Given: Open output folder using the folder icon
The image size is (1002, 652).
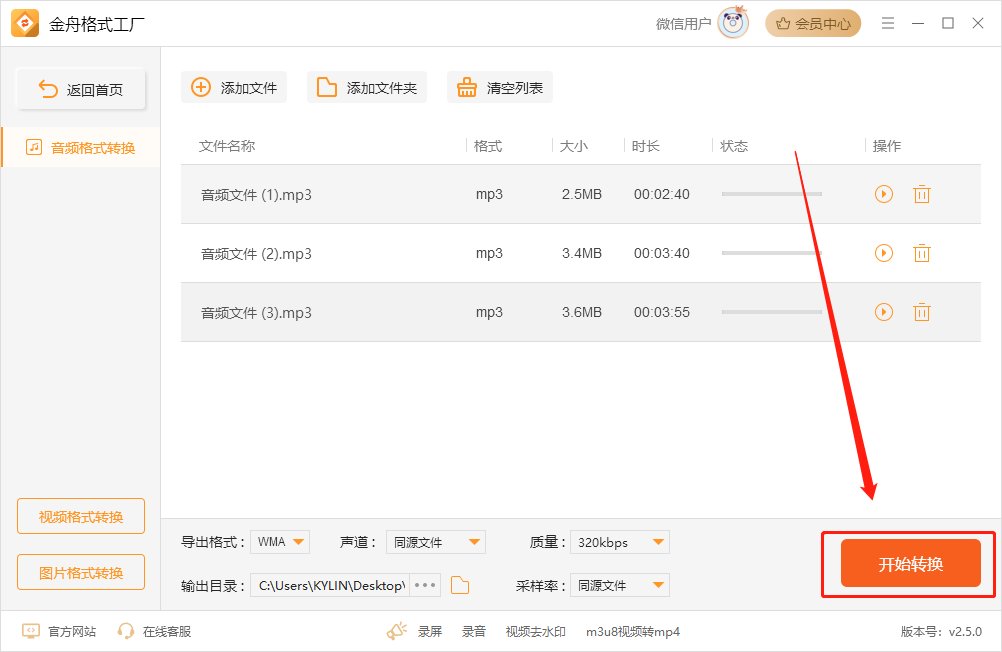Looking at the screenshot, I should point(459,584).
